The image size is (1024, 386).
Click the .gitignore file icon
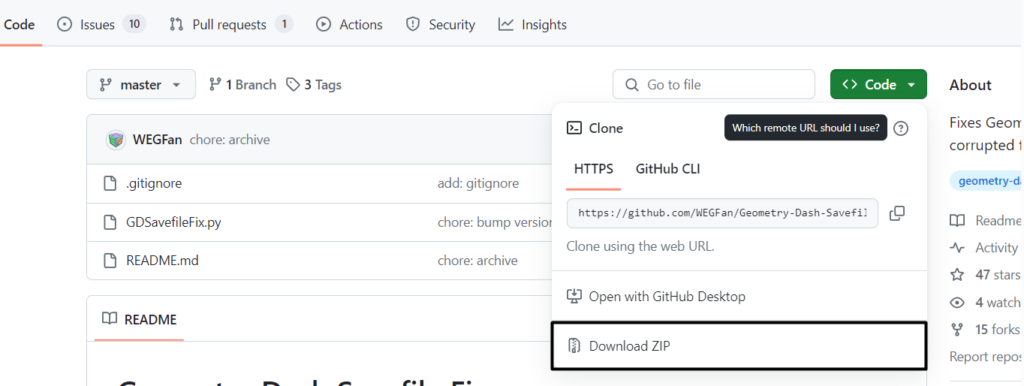(110, 184)
